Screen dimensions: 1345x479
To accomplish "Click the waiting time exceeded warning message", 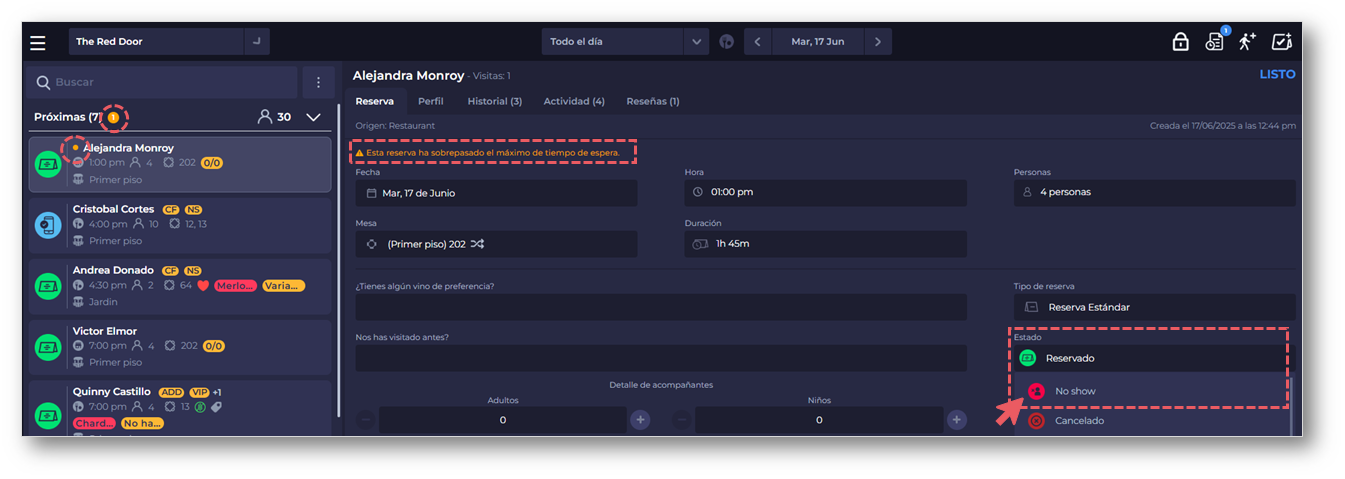I will [487, 152].
